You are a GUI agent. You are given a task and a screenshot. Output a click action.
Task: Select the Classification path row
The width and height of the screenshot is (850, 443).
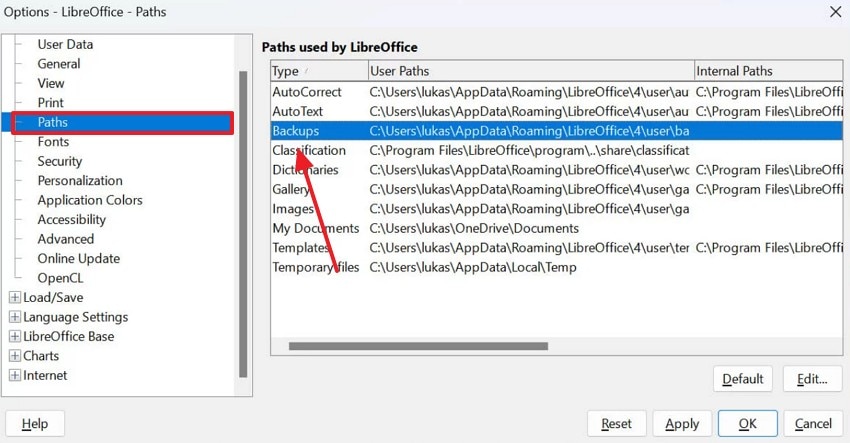tap(557, 150)
